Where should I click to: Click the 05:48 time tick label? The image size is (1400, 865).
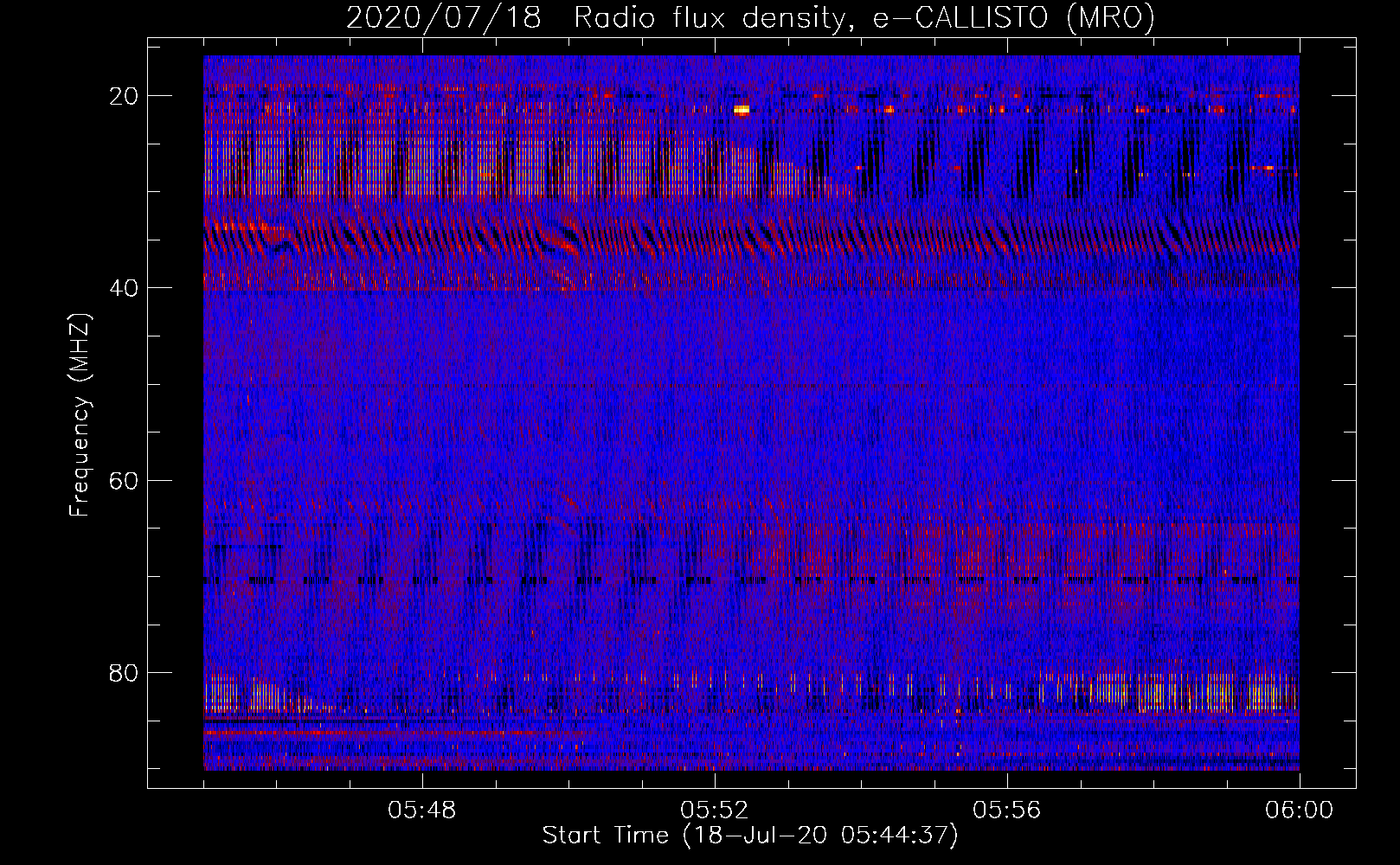[x=422, y=811]
